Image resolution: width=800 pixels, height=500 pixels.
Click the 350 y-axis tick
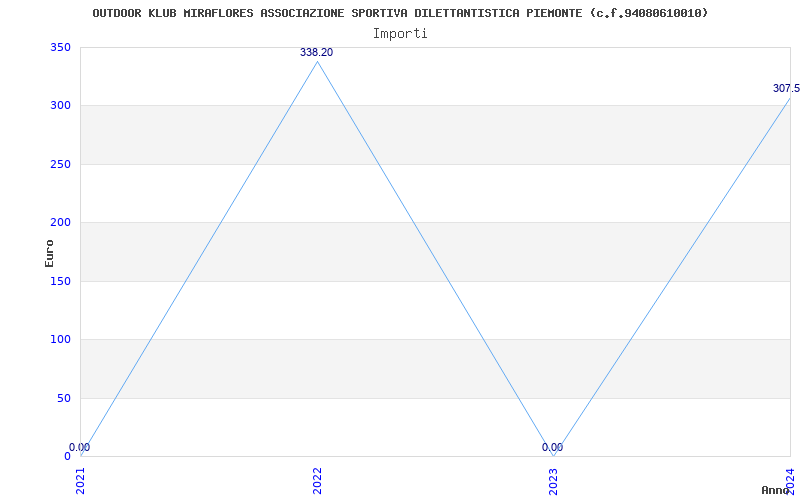point(60,47)
